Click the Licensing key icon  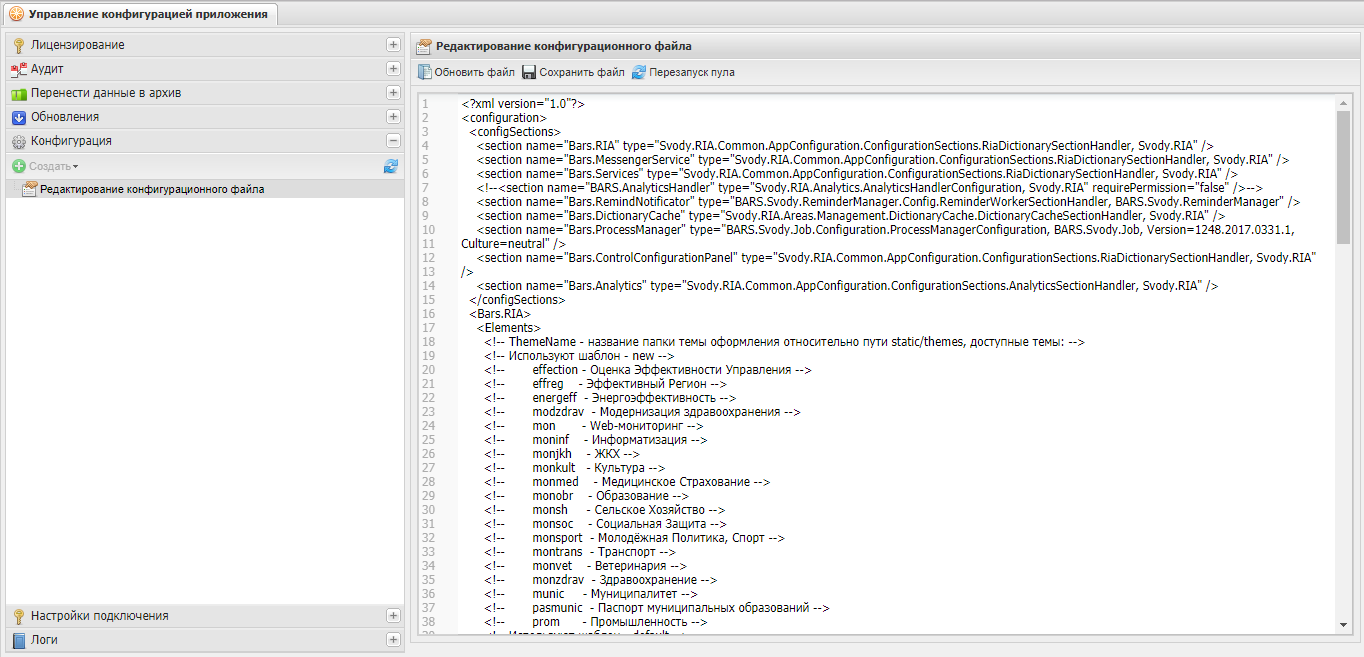(18, 45)
